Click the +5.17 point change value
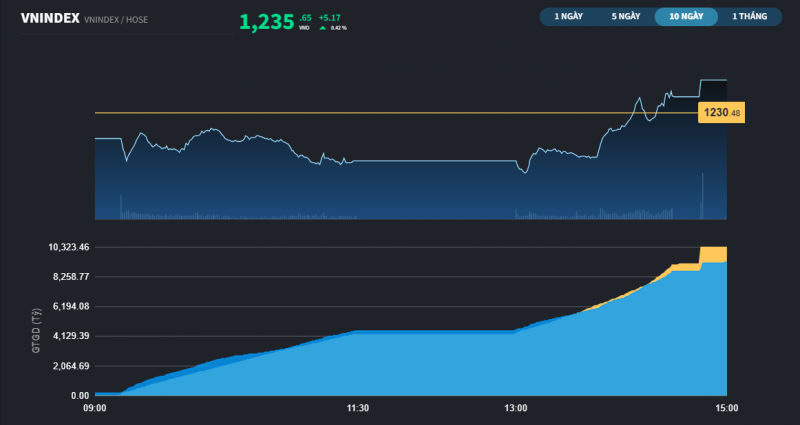 click(330, 17)
